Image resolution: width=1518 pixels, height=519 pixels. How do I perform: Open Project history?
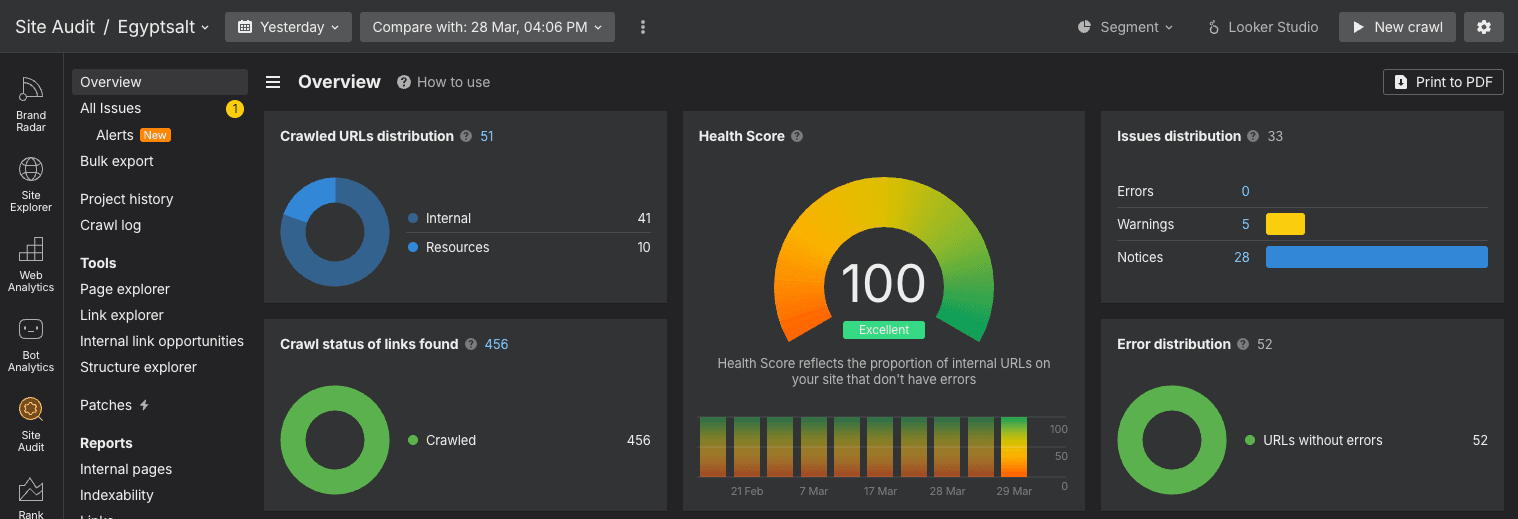pyautogui.click(x=126, y=199)
